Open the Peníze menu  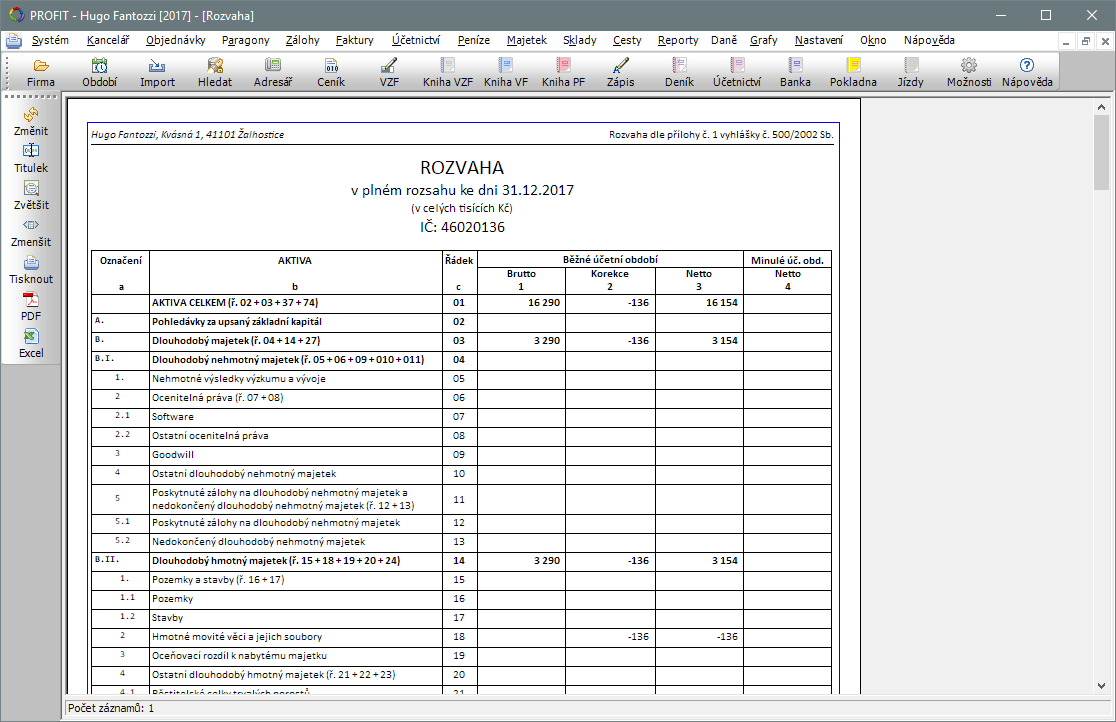(473, 41)
